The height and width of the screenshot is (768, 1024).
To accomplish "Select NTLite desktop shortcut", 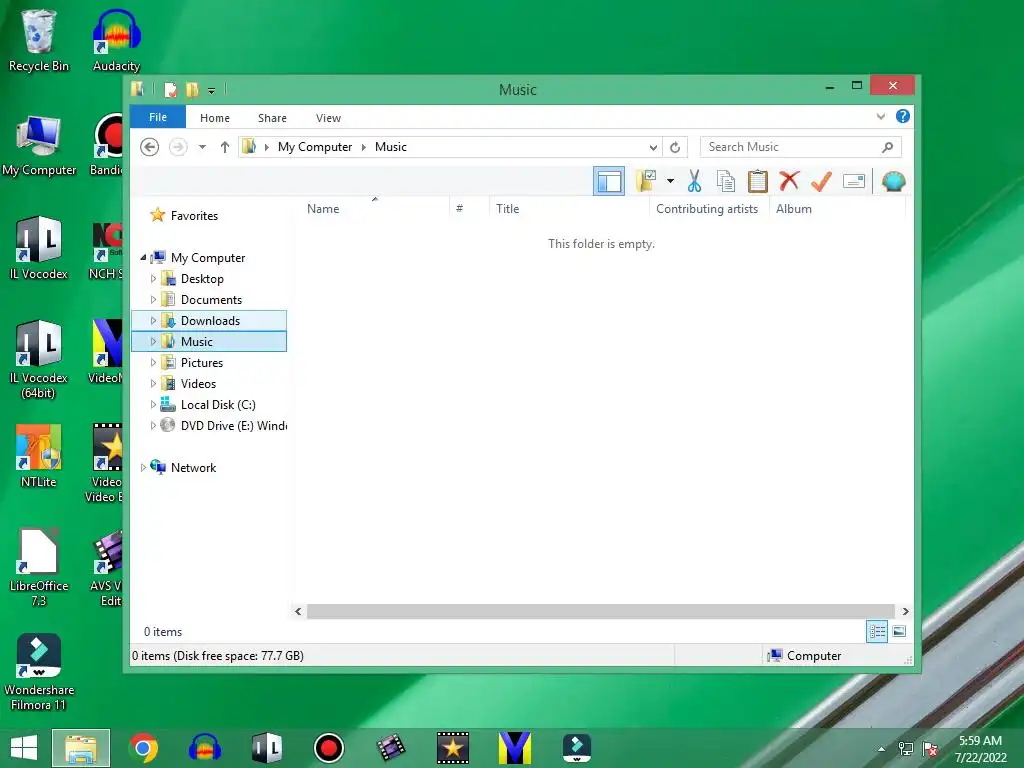I will [39, 456].
